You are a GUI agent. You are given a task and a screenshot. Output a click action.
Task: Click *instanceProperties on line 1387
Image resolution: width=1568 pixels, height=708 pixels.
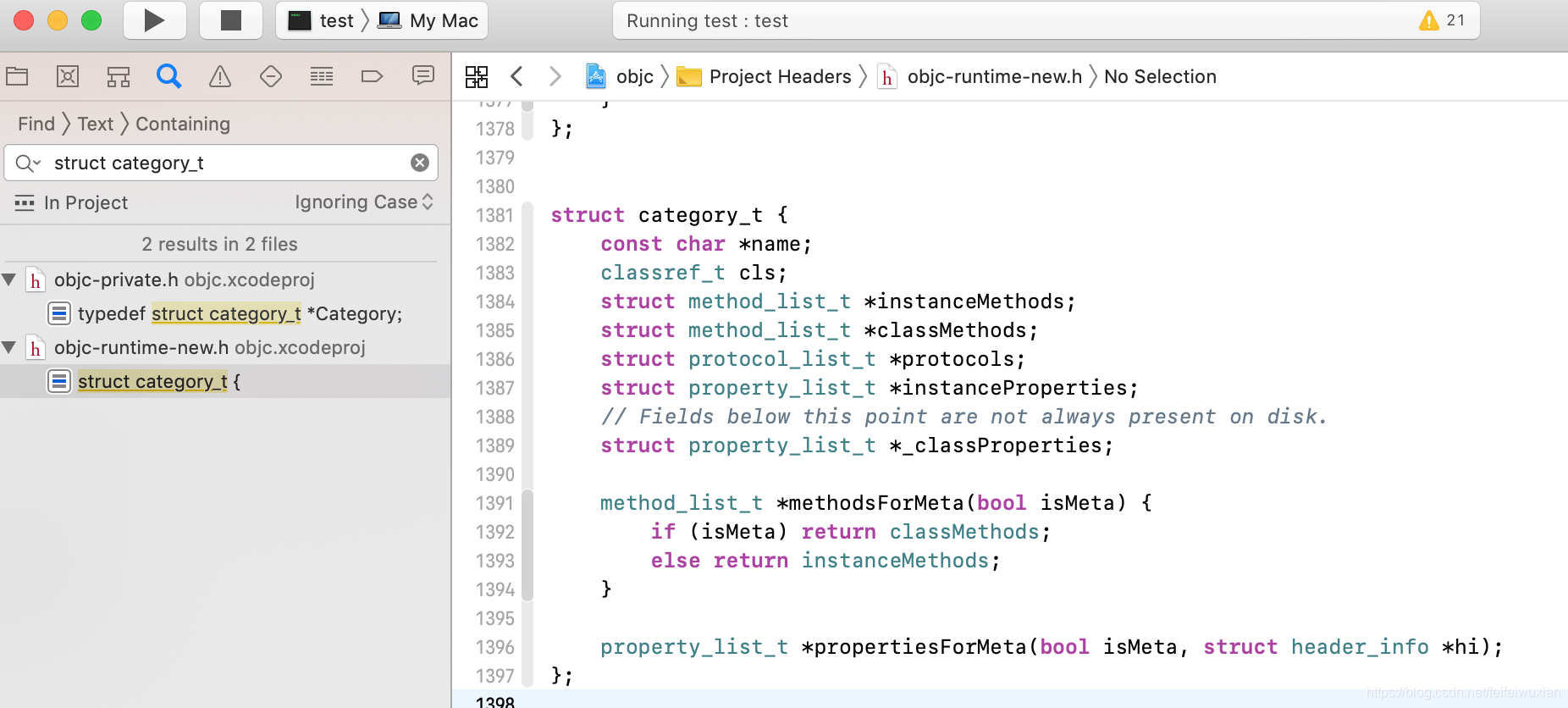pos(1008,388)
